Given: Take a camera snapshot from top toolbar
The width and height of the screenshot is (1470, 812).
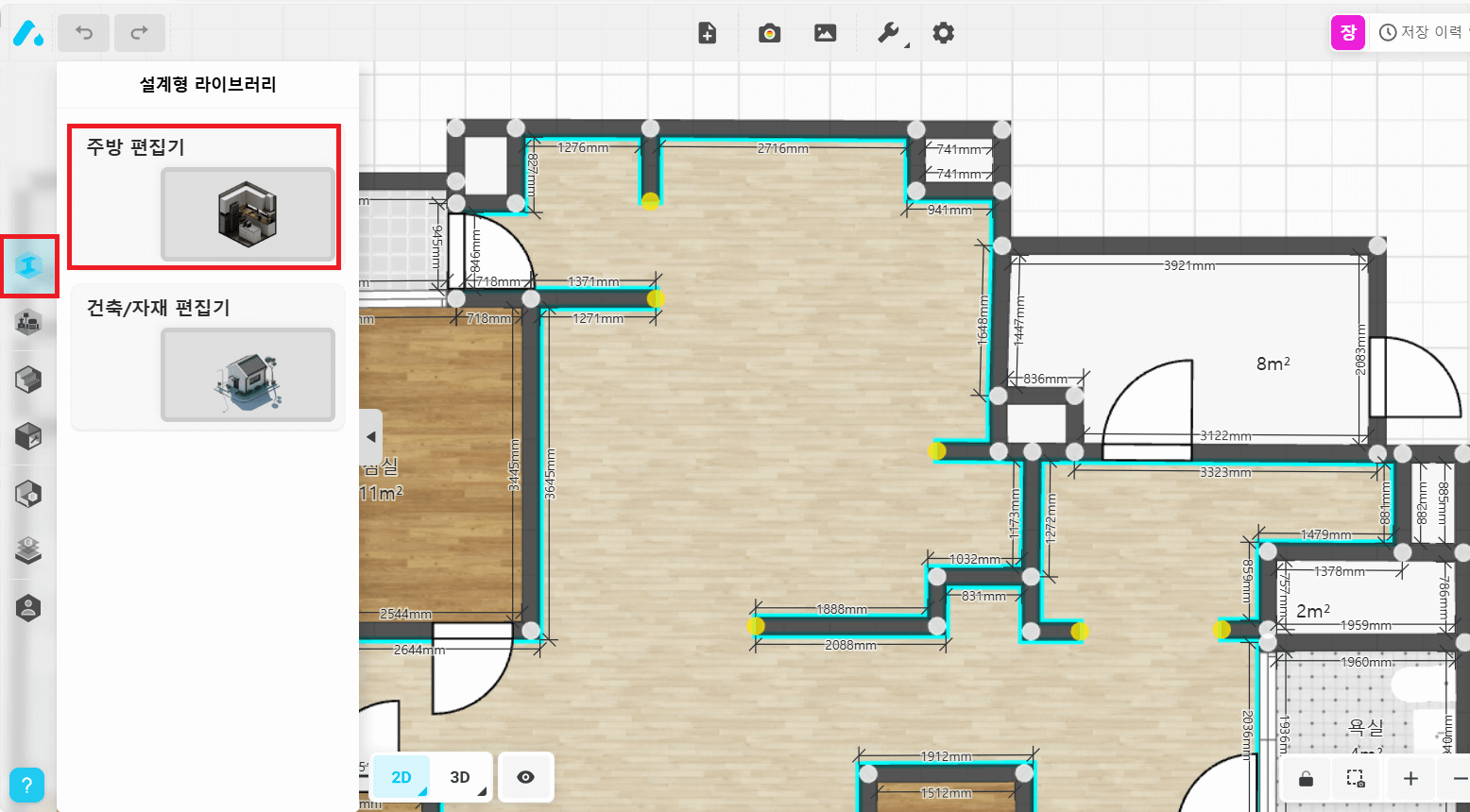Looking at the screenshot, I should click(770, 33).
